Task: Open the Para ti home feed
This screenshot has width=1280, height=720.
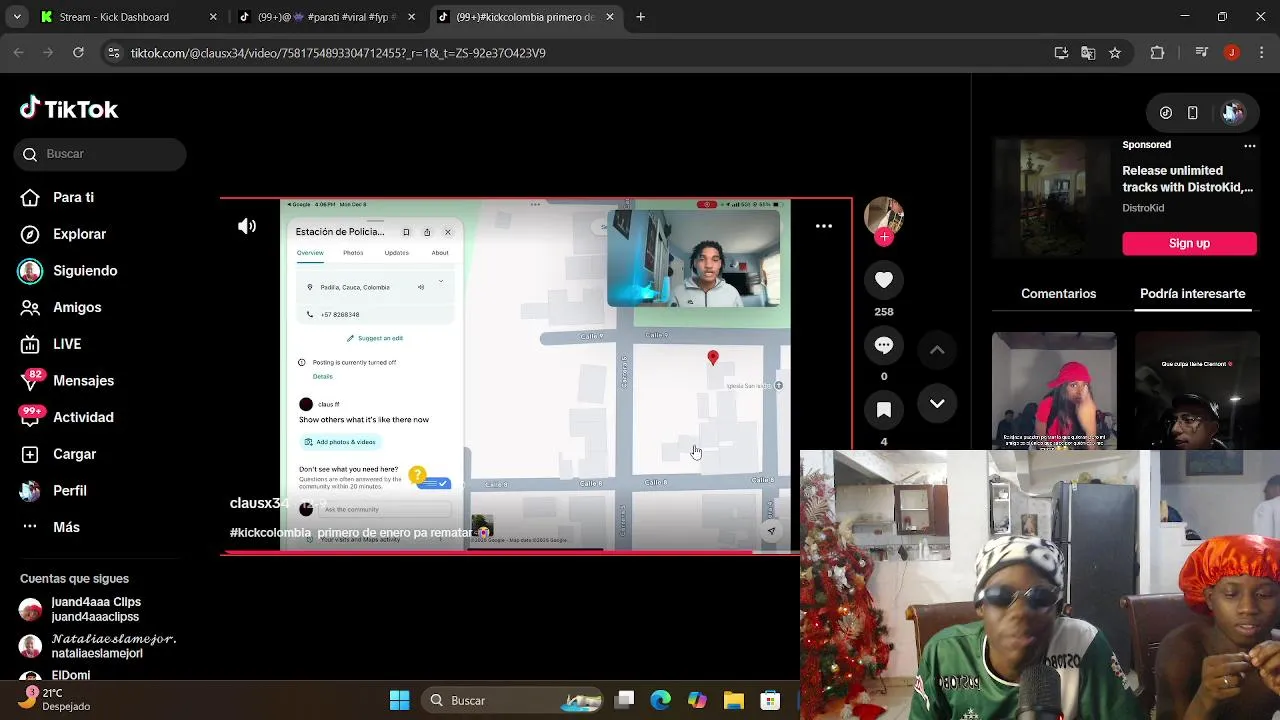Action: click(58, 197)
